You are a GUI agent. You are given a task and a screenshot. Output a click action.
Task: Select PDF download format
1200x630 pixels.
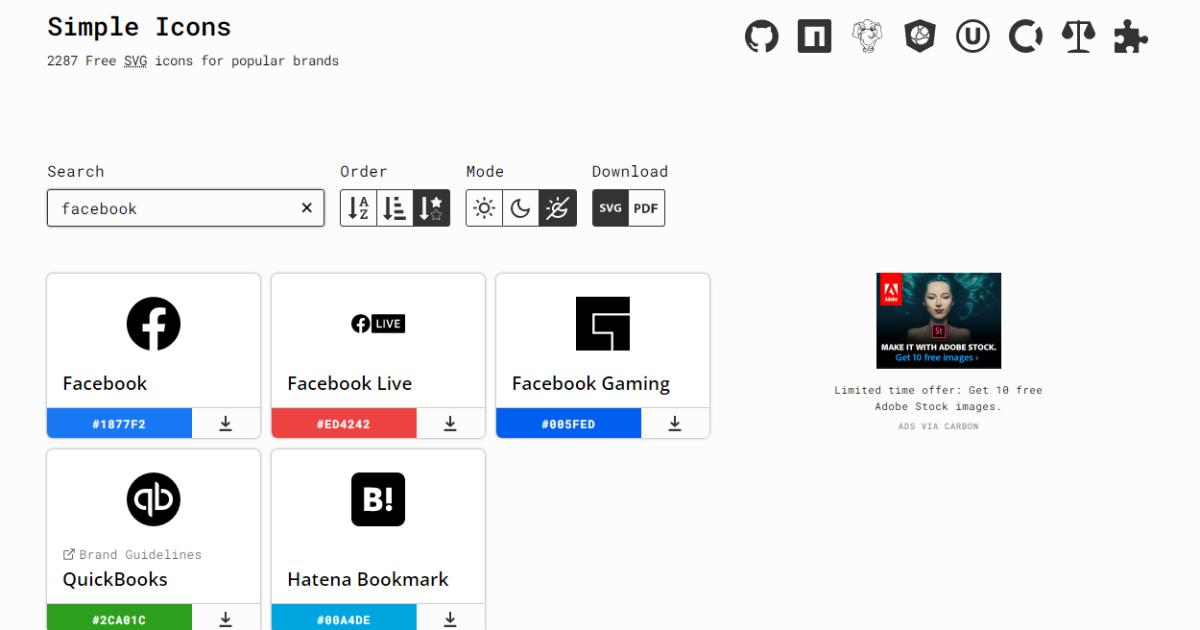[x=646, y=208]
